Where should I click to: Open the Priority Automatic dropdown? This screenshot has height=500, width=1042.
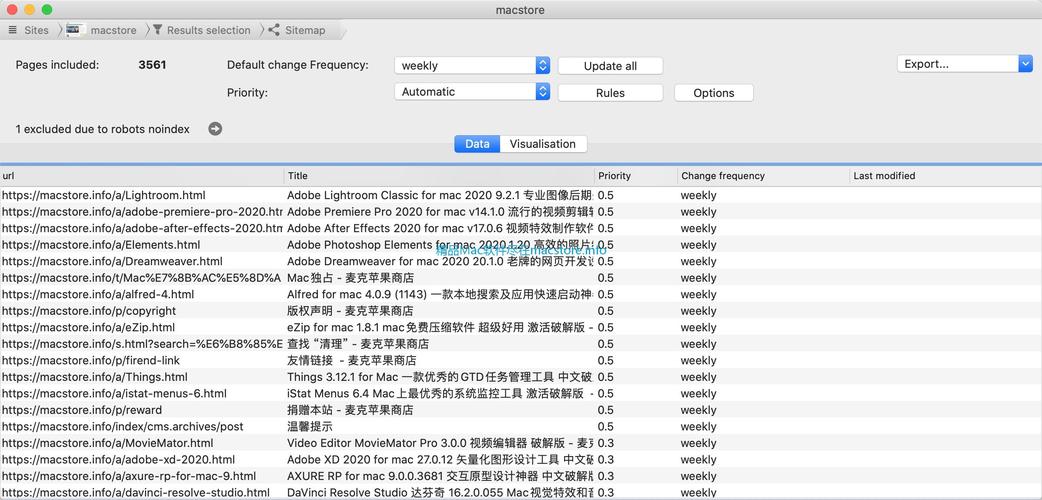[472, 92]
